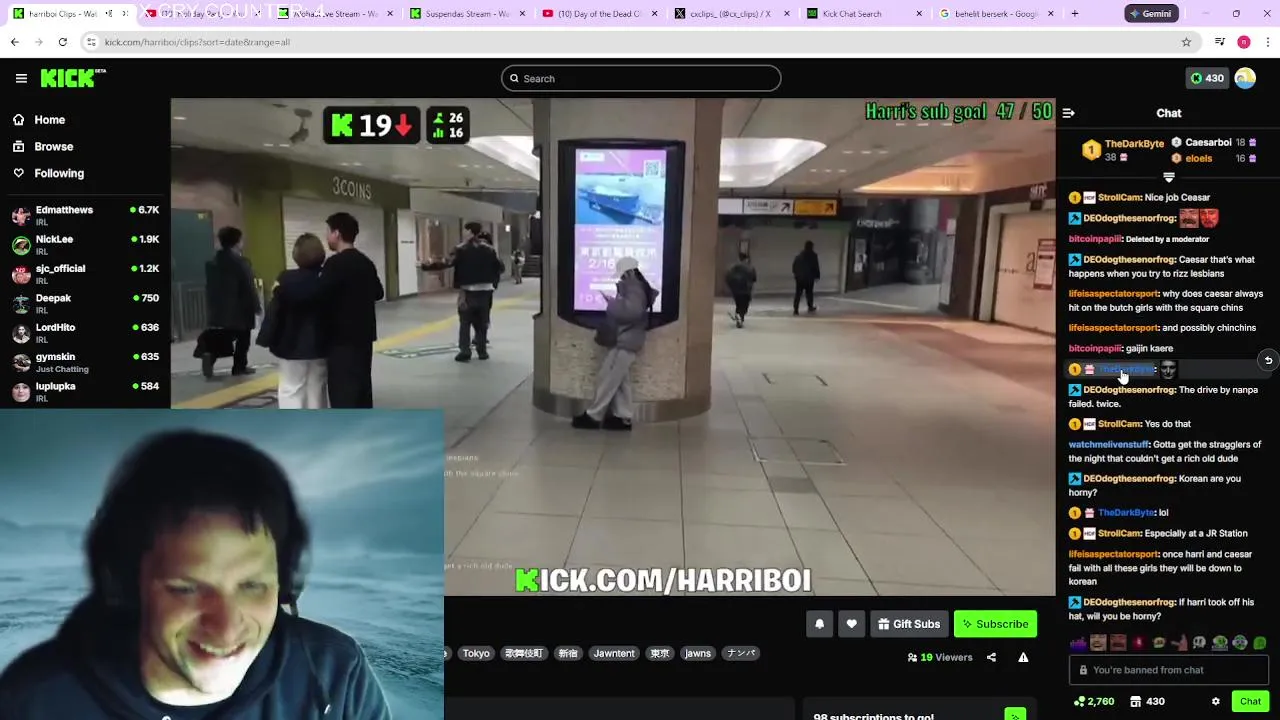This screenshot has height=720, width=1280.
Task: Collapse the chat panel with arrow icon
Action: [1068, 113]
